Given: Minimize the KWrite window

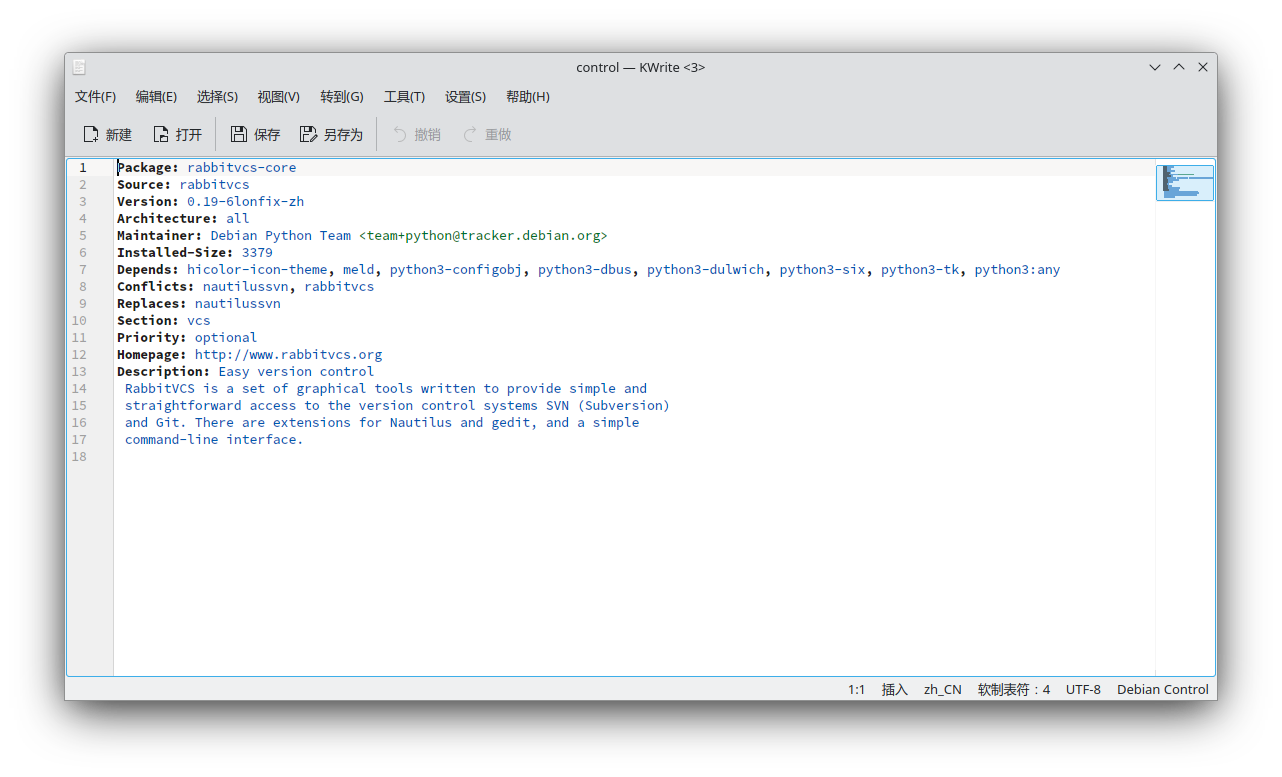Looking at the screenshot, I should coord(1155,67).
